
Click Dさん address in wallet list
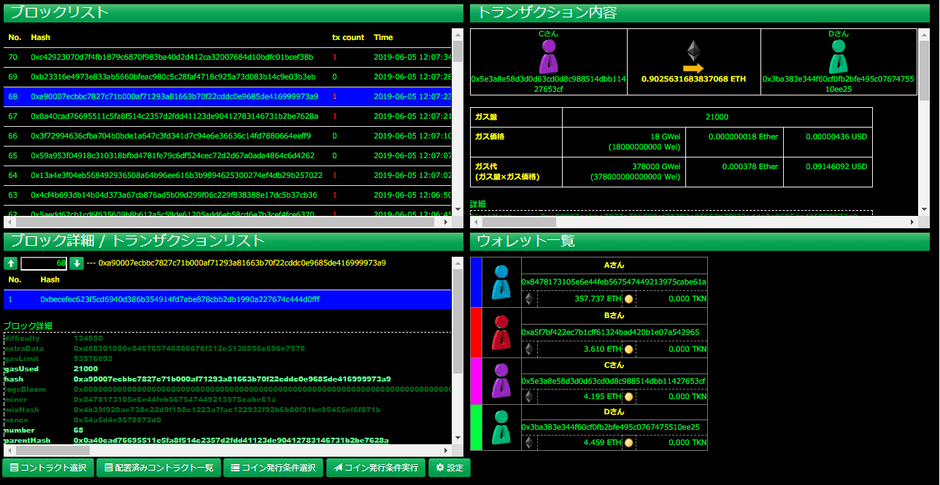click(610, 427)
